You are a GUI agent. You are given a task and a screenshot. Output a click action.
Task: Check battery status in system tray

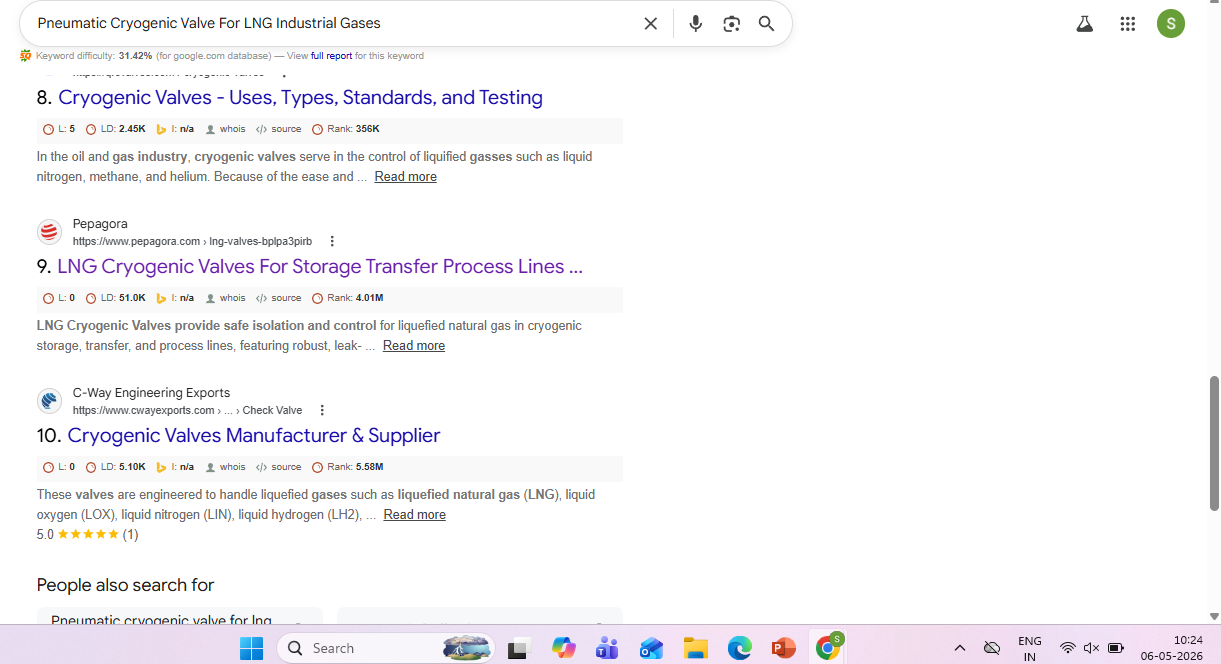1116,648
